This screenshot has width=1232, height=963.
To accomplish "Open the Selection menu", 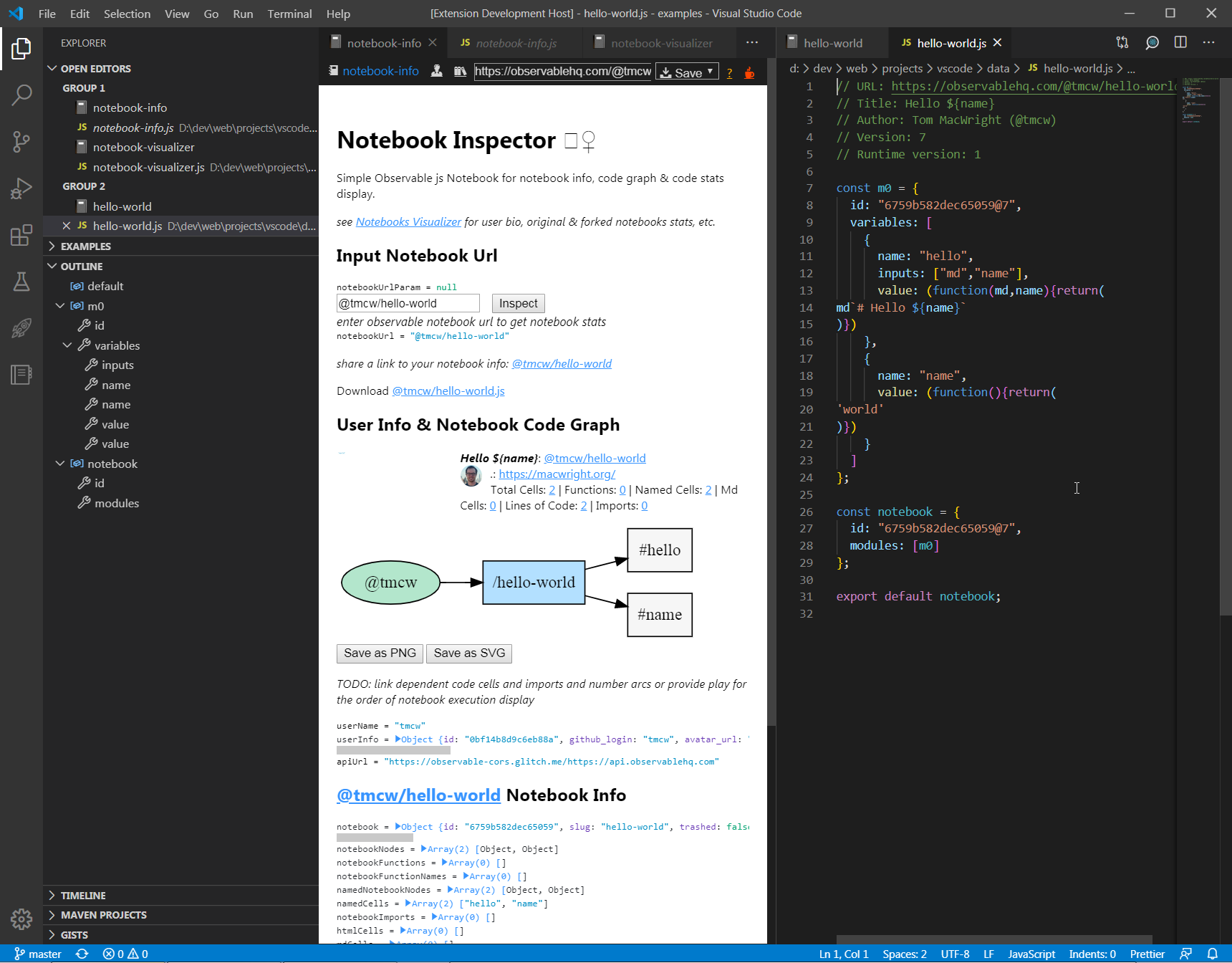I will (x=127, y=14).
